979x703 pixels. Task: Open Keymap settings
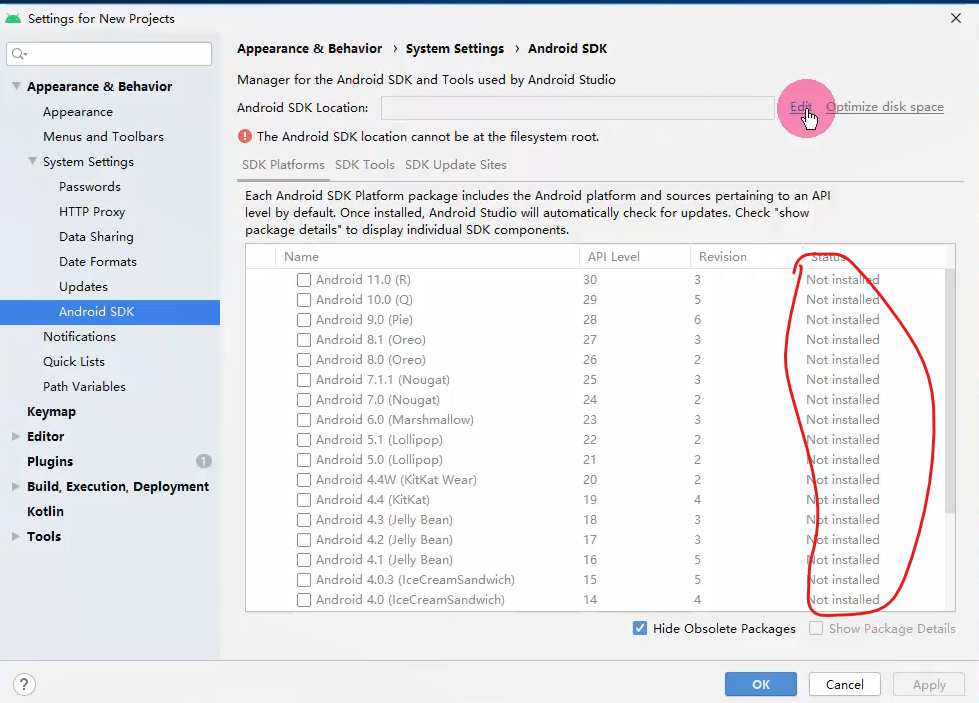click(51, 411)
